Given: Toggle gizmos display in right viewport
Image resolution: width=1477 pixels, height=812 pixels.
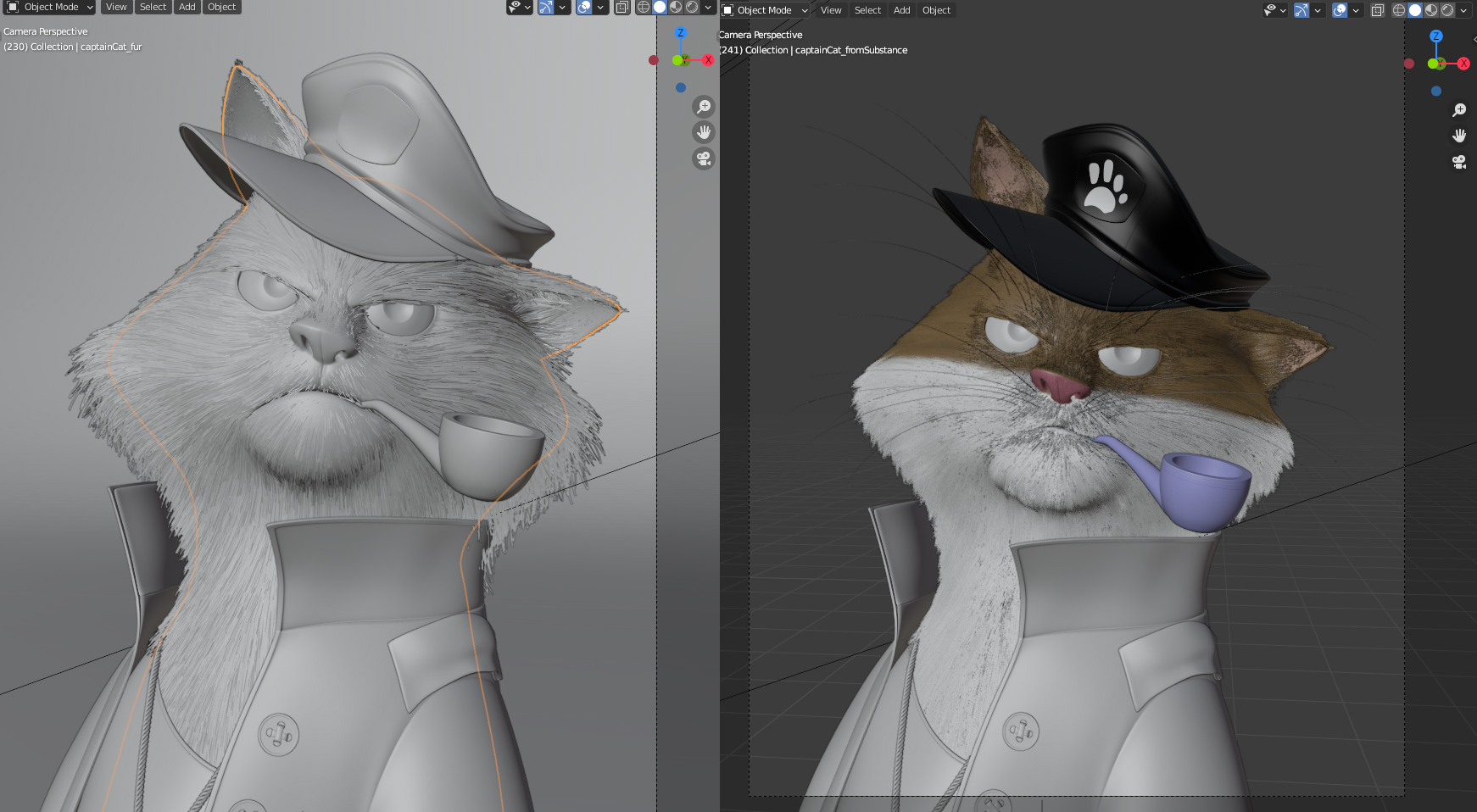Looking at the screenshot, I should tap(1301, 10).
